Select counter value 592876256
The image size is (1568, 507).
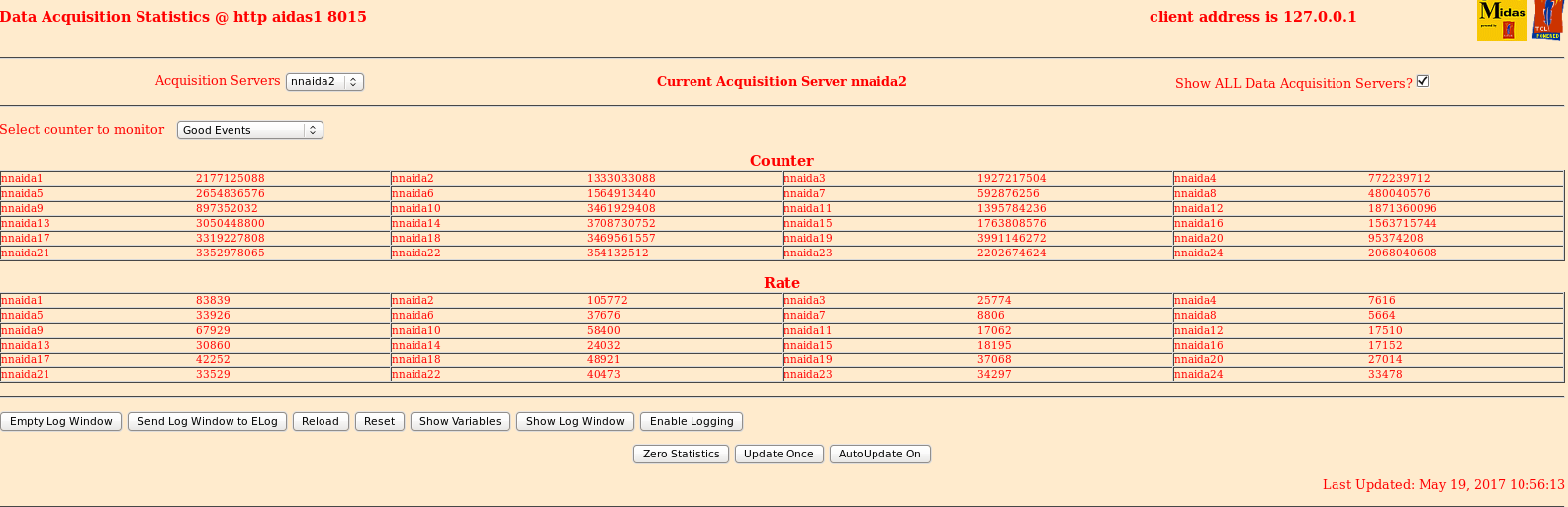coord(1009,194)
